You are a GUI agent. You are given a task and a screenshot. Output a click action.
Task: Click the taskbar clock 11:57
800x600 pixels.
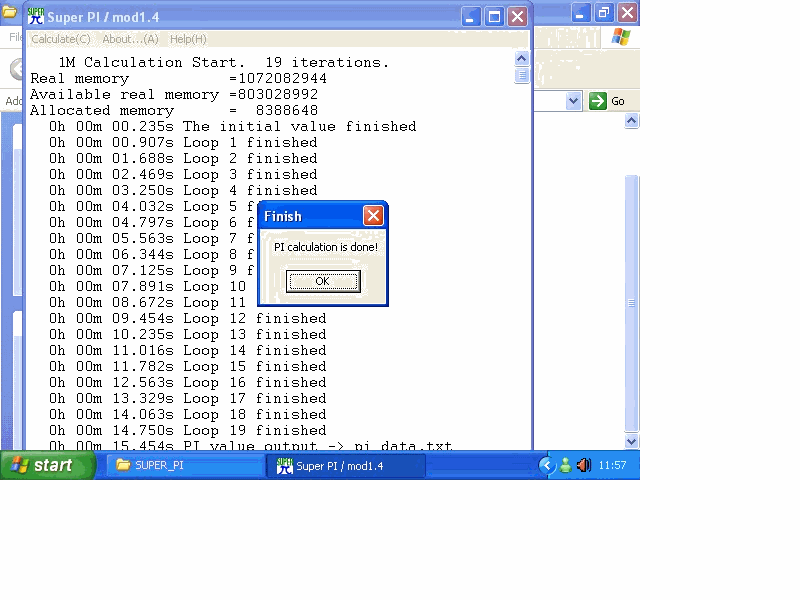(x=612, y=465)
